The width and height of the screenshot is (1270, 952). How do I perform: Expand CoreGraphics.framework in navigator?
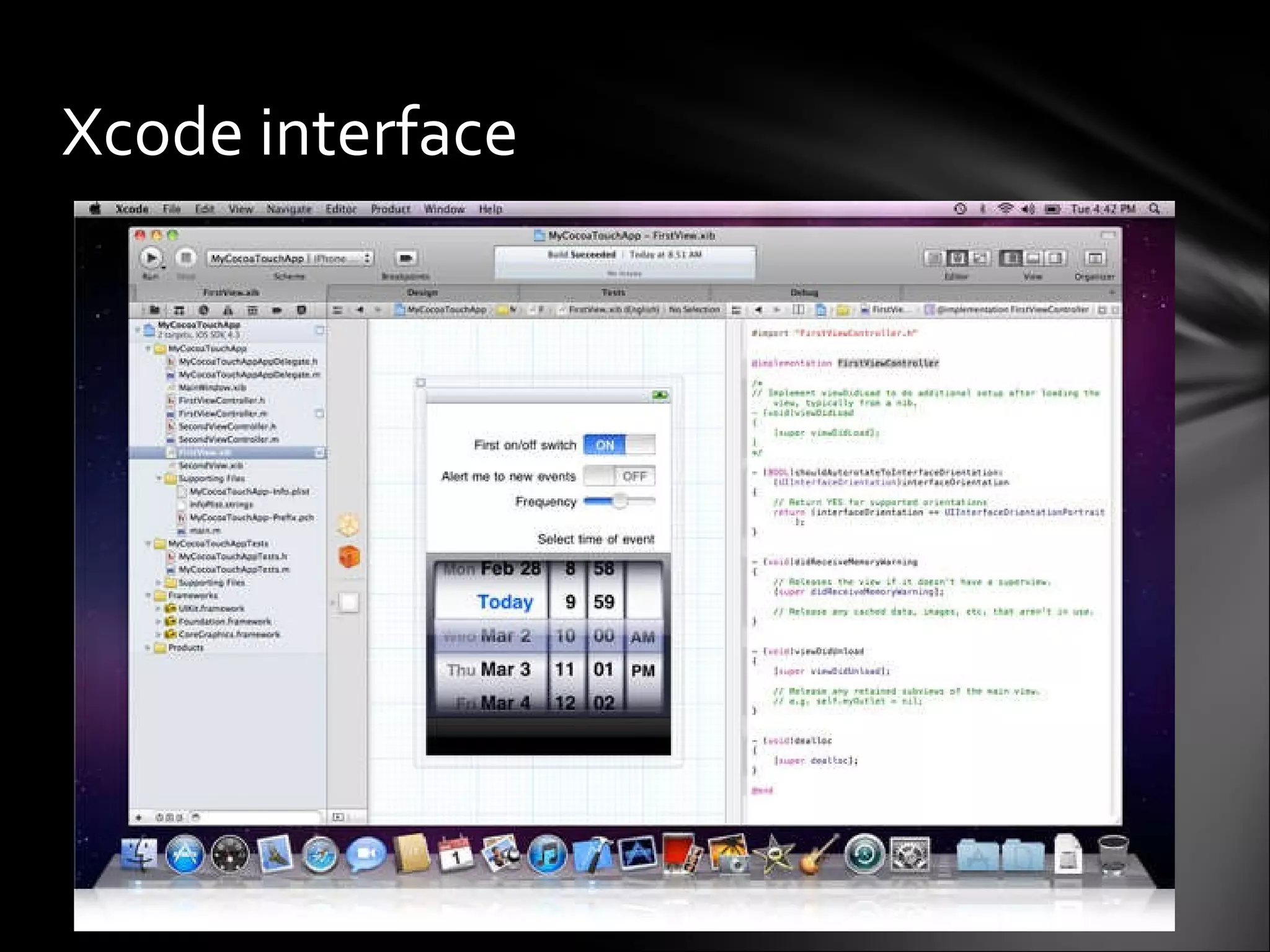point(159,635)
